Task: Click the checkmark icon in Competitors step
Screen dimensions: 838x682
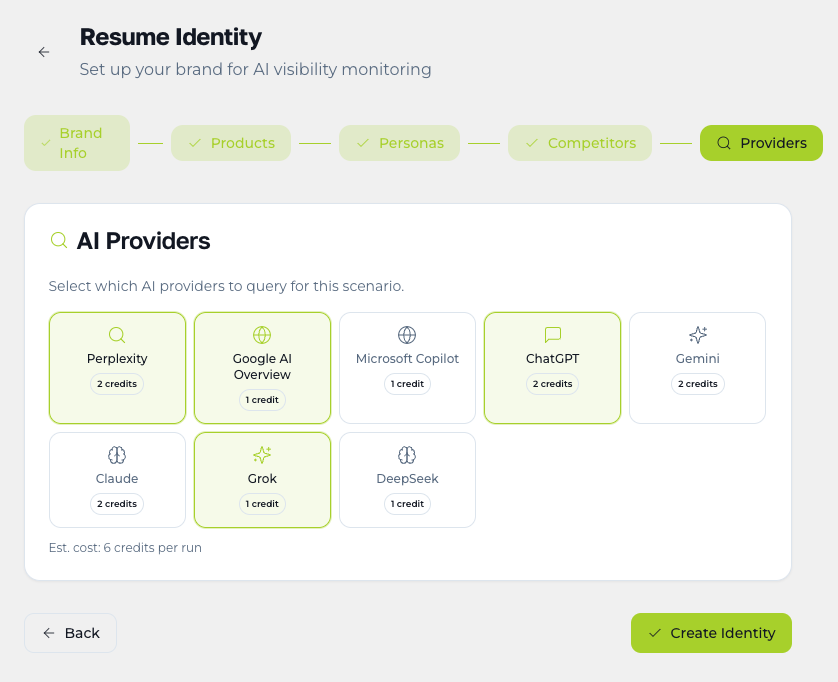Action: (532, 143)
